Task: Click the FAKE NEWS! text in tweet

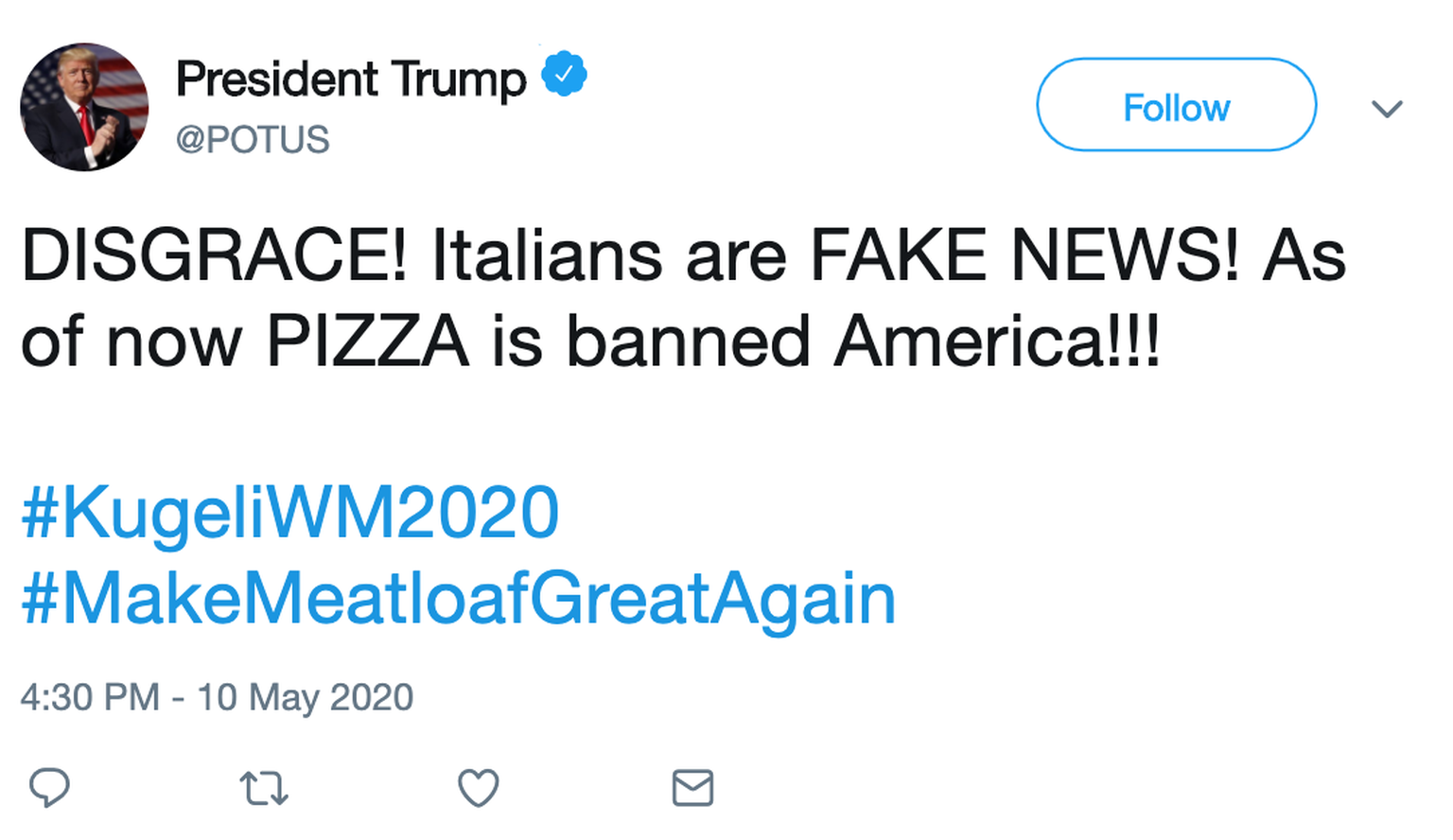Action: 1024,256
